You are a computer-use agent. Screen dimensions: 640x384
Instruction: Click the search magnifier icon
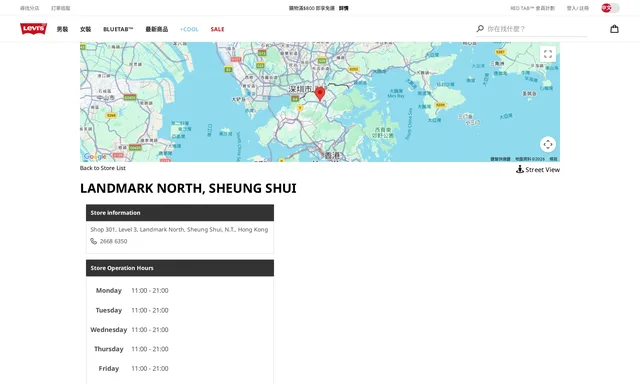480,29
